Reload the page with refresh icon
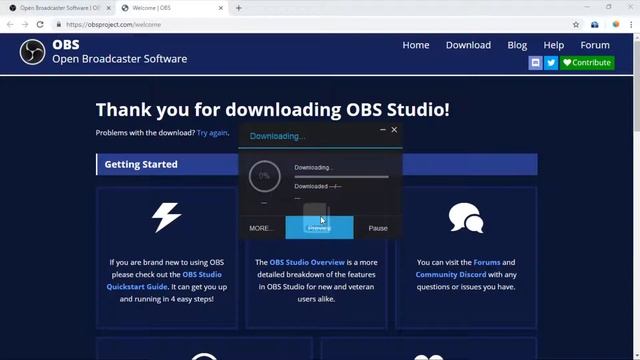 [x=40, y=24]
